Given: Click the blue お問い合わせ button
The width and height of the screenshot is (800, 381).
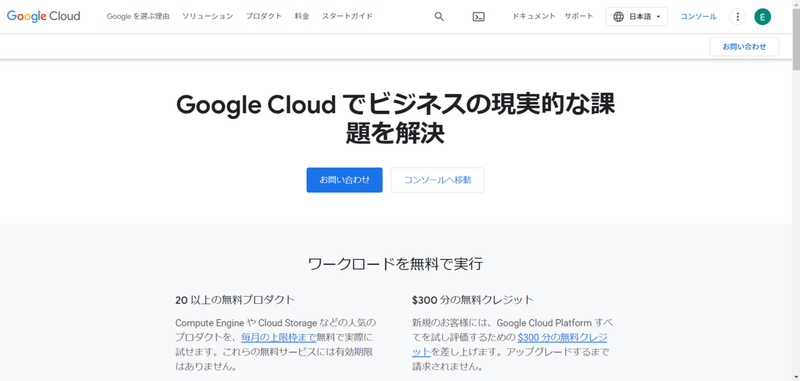Looking at the screenshot, I should tap(344, 180).
